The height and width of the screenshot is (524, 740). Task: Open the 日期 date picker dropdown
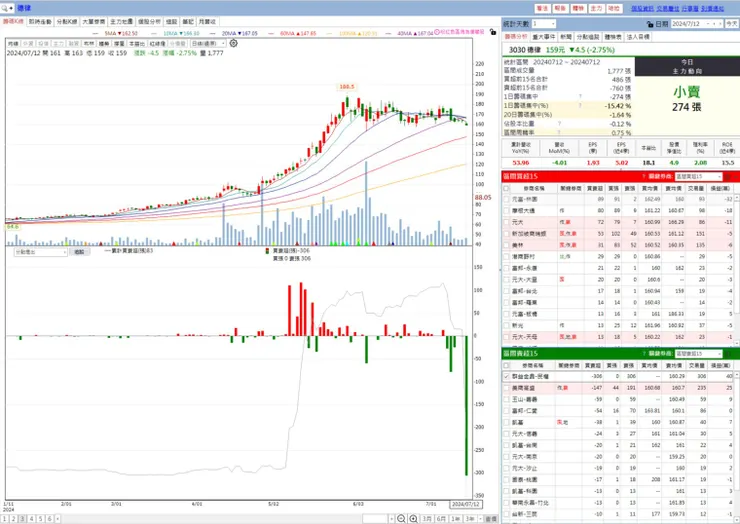[x=707, y=24]
